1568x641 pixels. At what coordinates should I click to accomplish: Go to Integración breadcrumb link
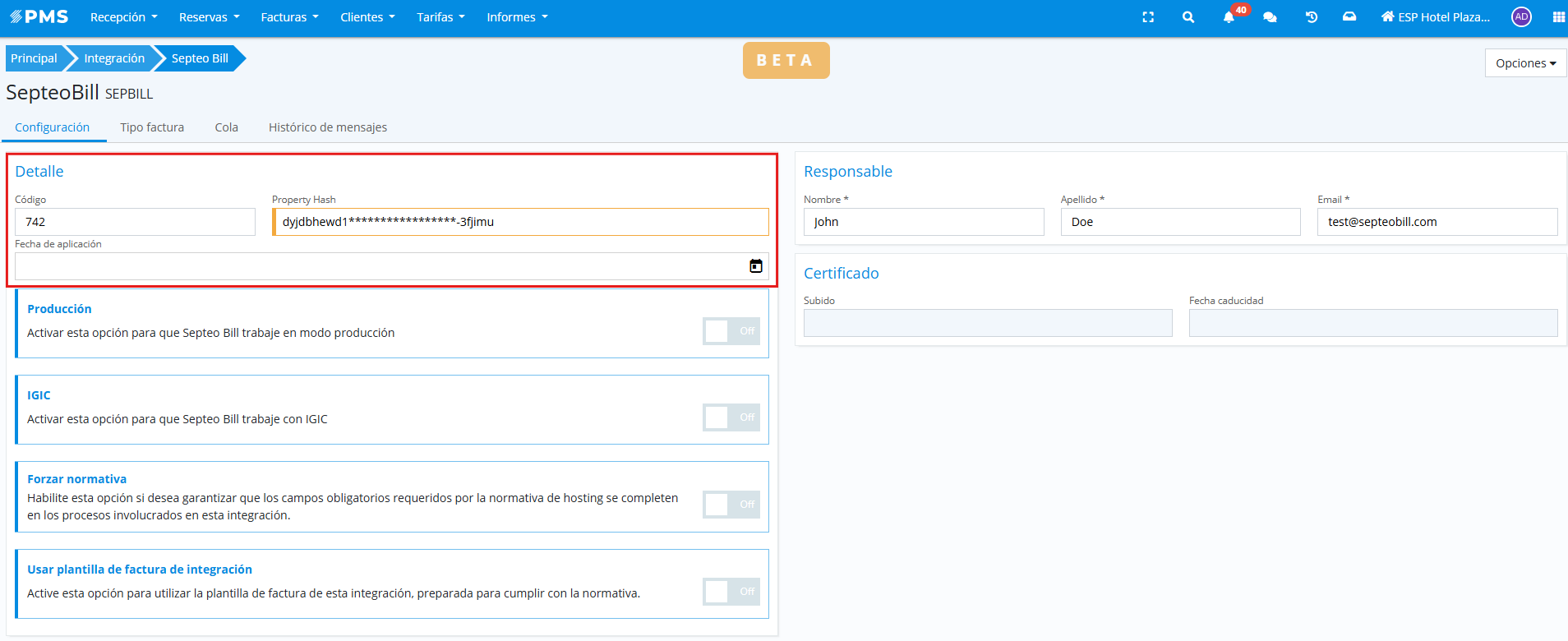(114, 58)
